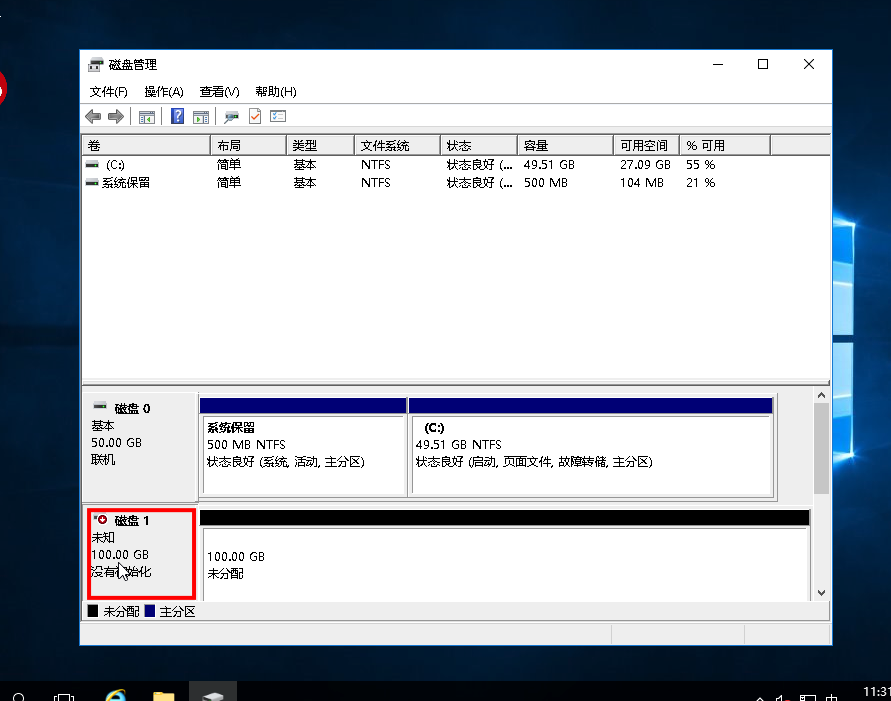Image resolution: width=891 pixels, height=701 pixels.
Task: Select the (C:) volume row in the list
Action: pos(115,164)
